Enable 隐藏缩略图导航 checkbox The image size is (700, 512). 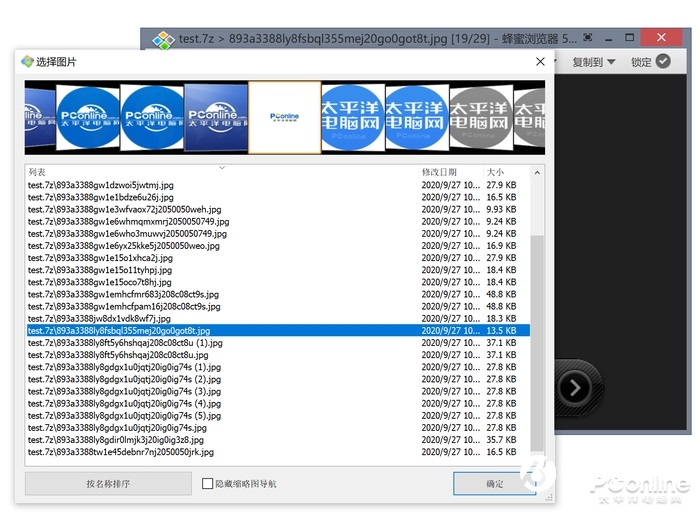click(x=207, y=483)
